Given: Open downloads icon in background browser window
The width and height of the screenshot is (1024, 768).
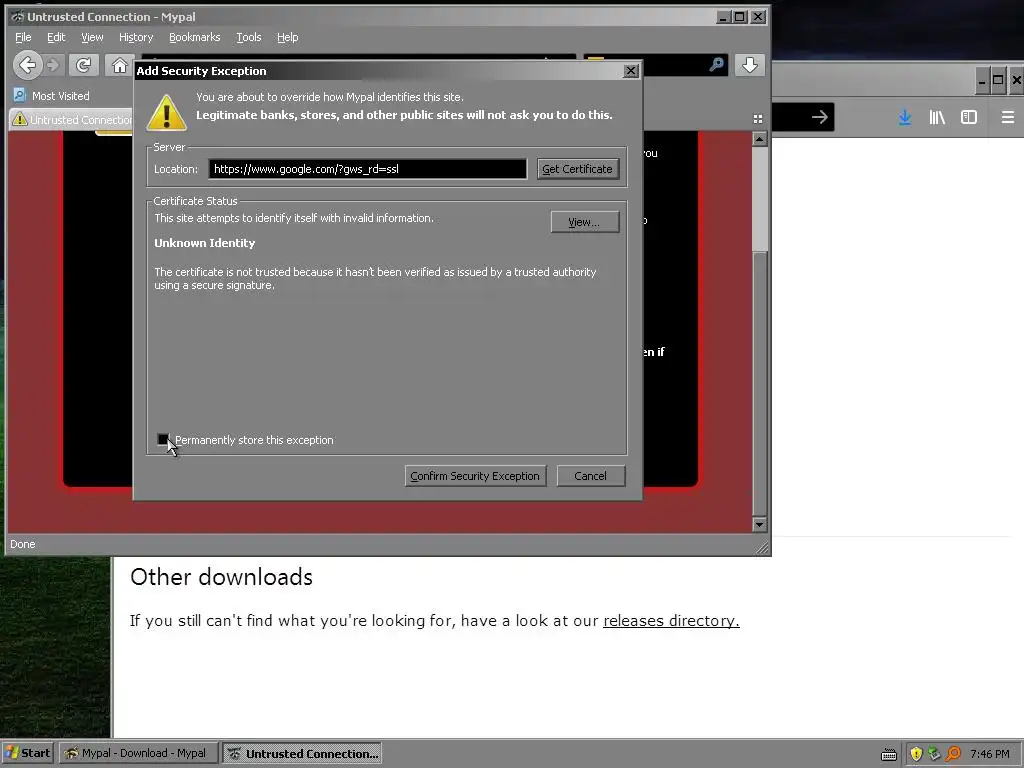Looking at the screenshot, I should tap(904, 118).
